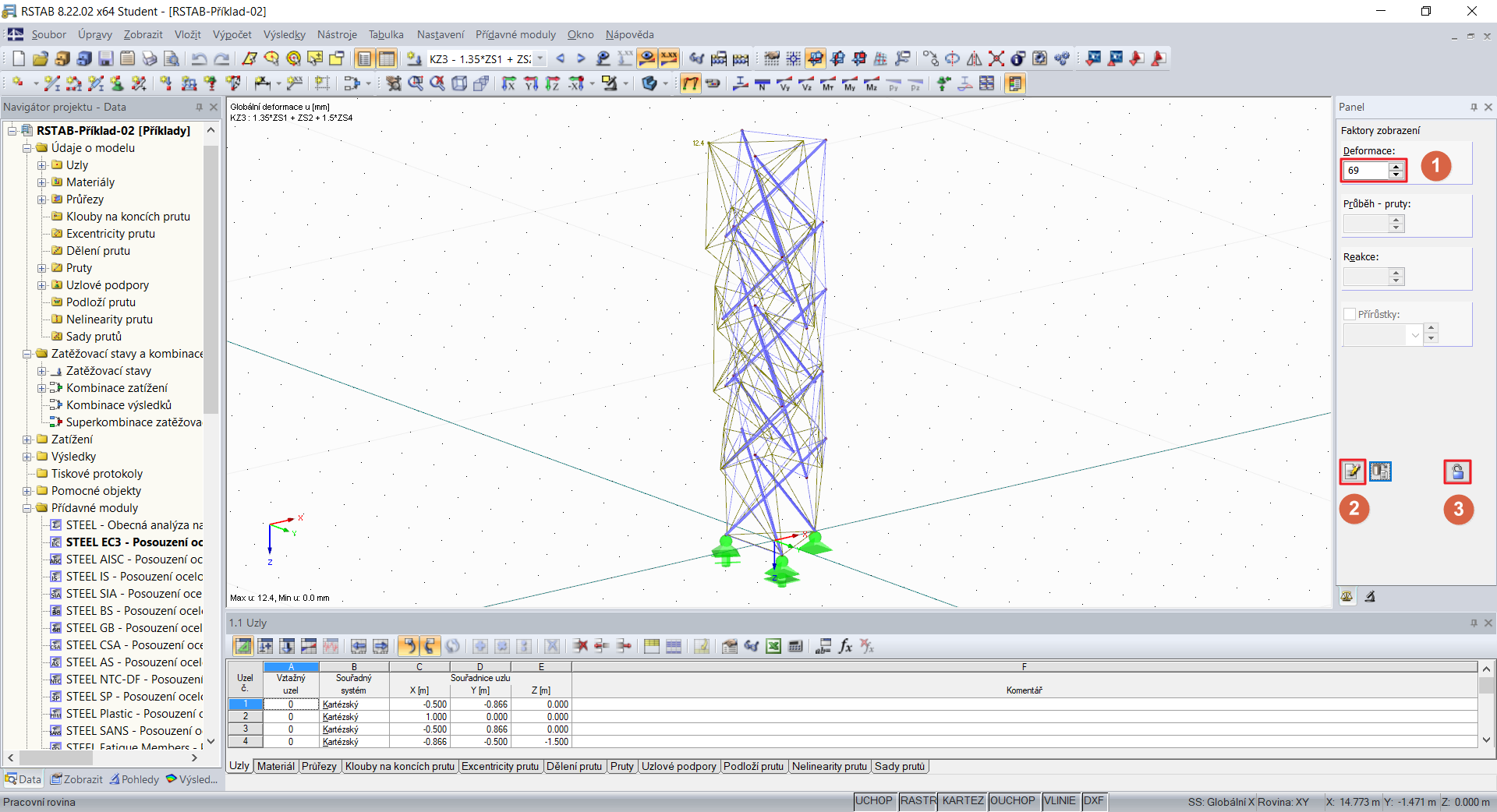The height and width of the screenshot is (812, 1497).
Task: Click the wireframe cube display icon
Action: tap(459, 83)
